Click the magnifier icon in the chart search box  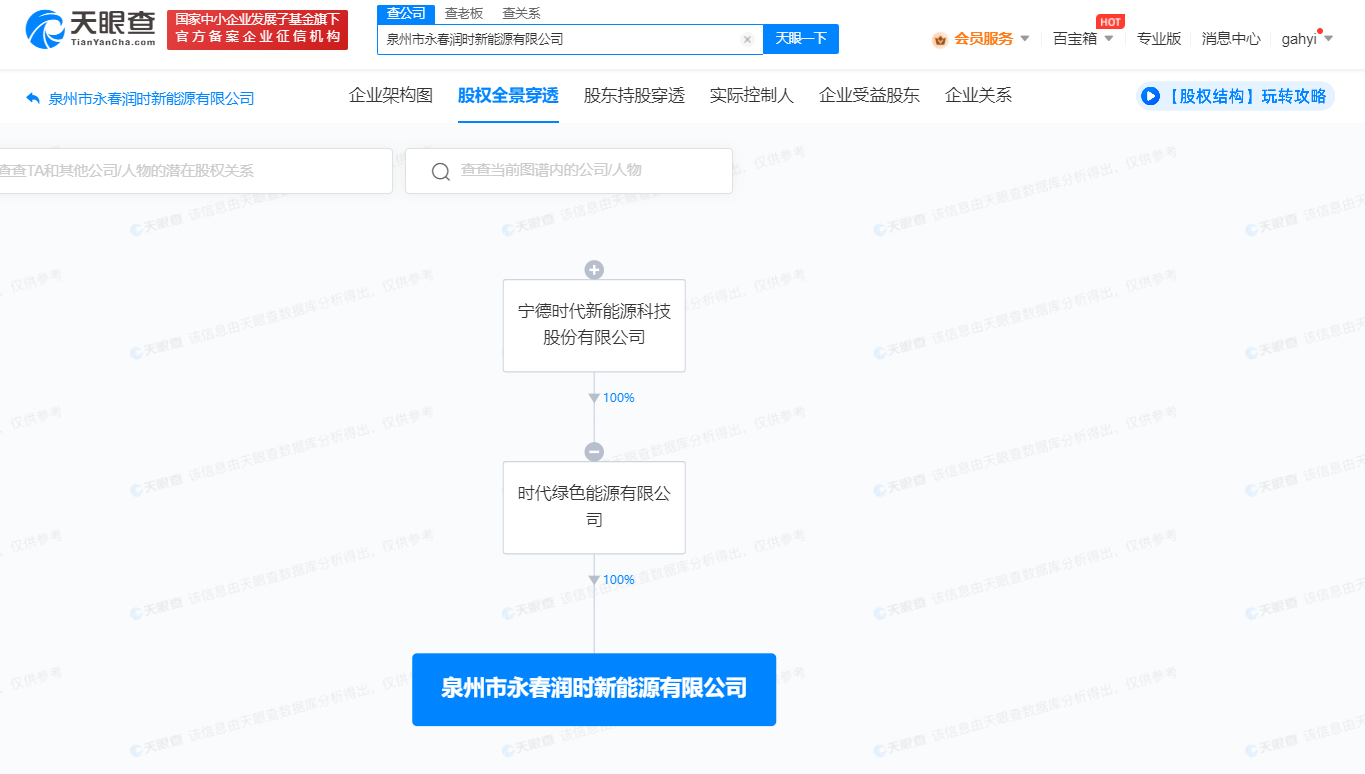click(440, 171)
